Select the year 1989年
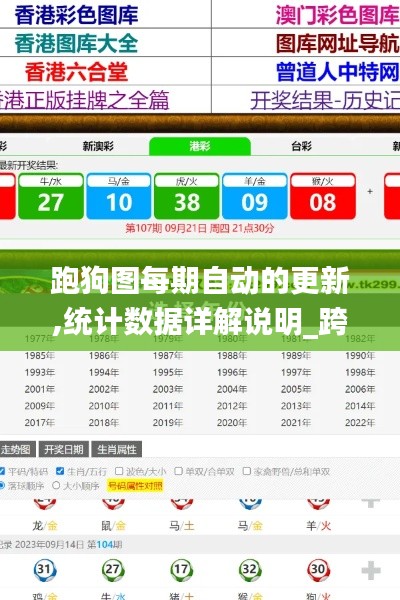This screenshot has height=600, width=400. (296, 356)
